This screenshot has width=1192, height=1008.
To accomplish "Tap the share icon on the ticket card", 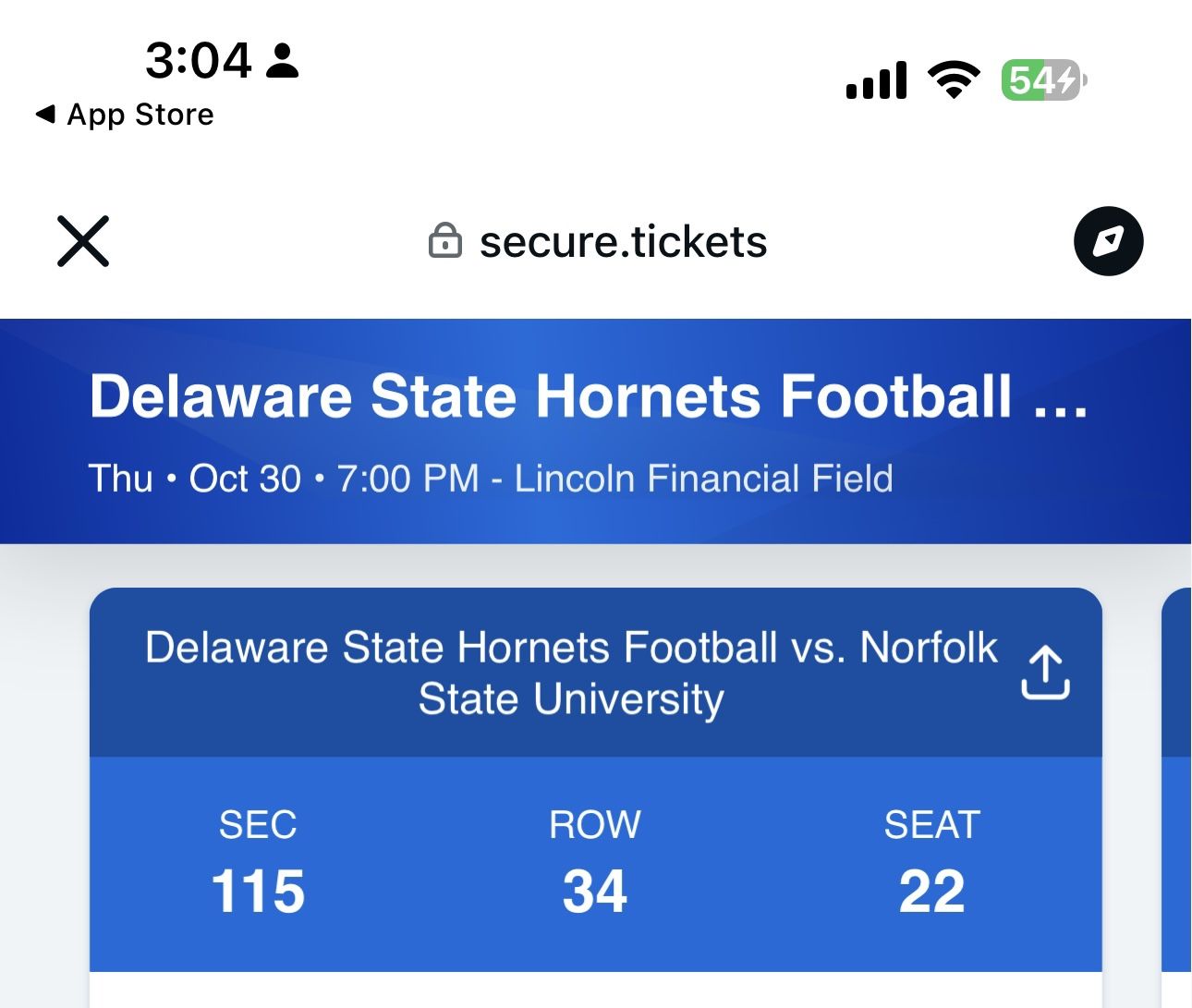I will (1045, 674).
